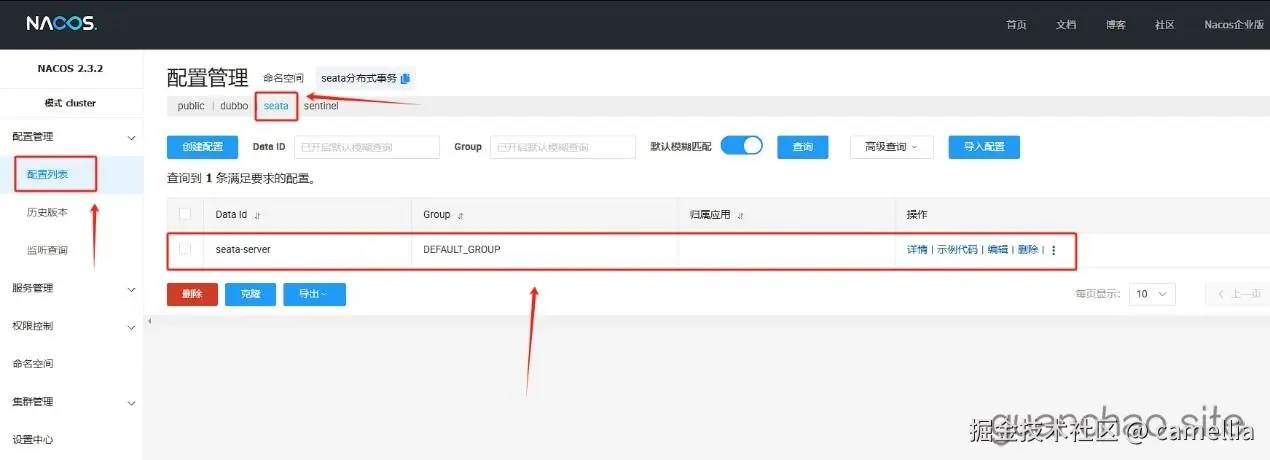Collapse the sidebar with the small arrow handle

148,321
